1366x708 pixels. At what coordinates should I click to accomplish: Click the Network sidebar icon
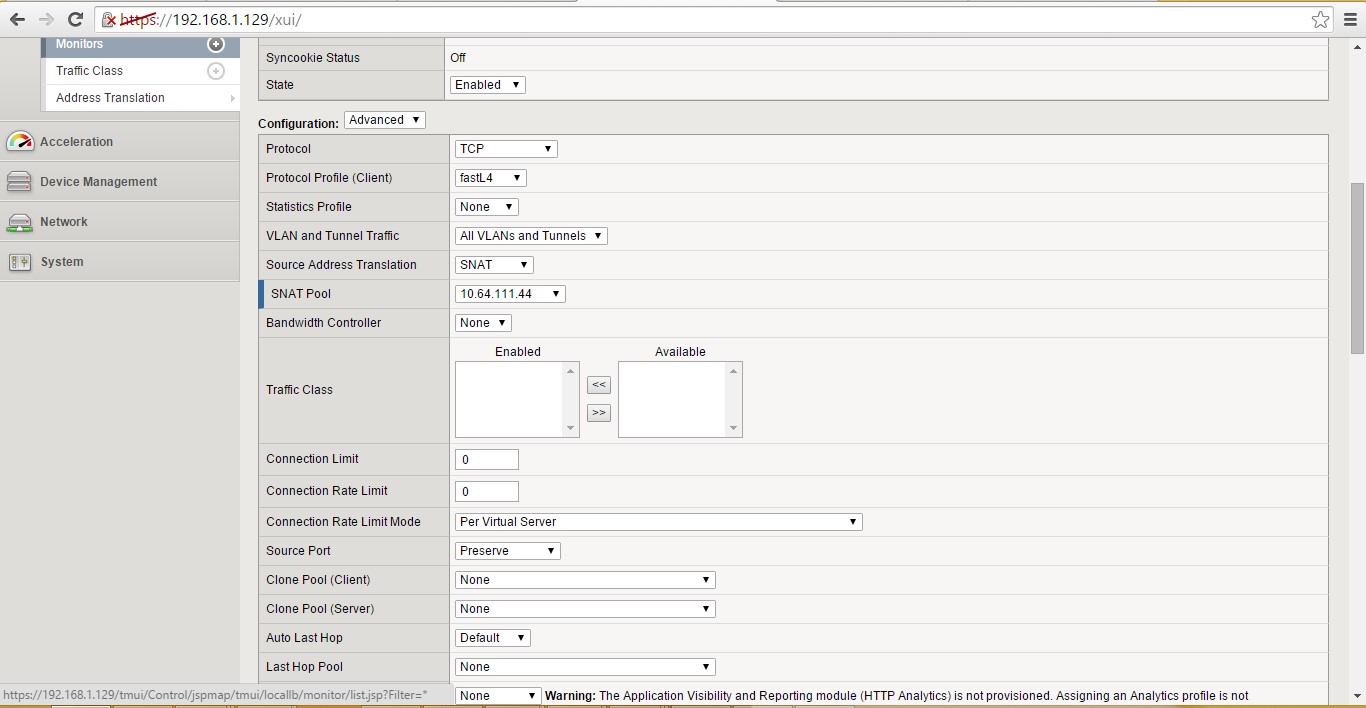pyautogui.click(x=21, y=221)
